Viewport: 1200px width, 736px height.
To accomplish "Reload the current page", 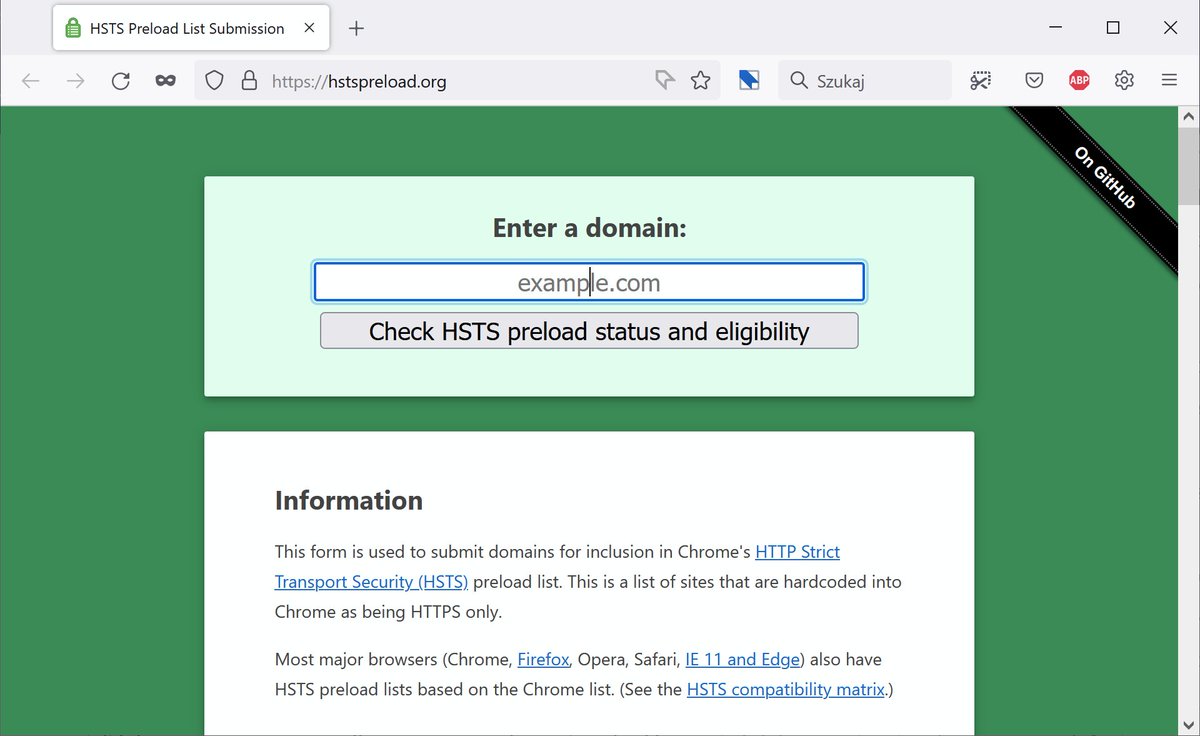I will 121,81.
